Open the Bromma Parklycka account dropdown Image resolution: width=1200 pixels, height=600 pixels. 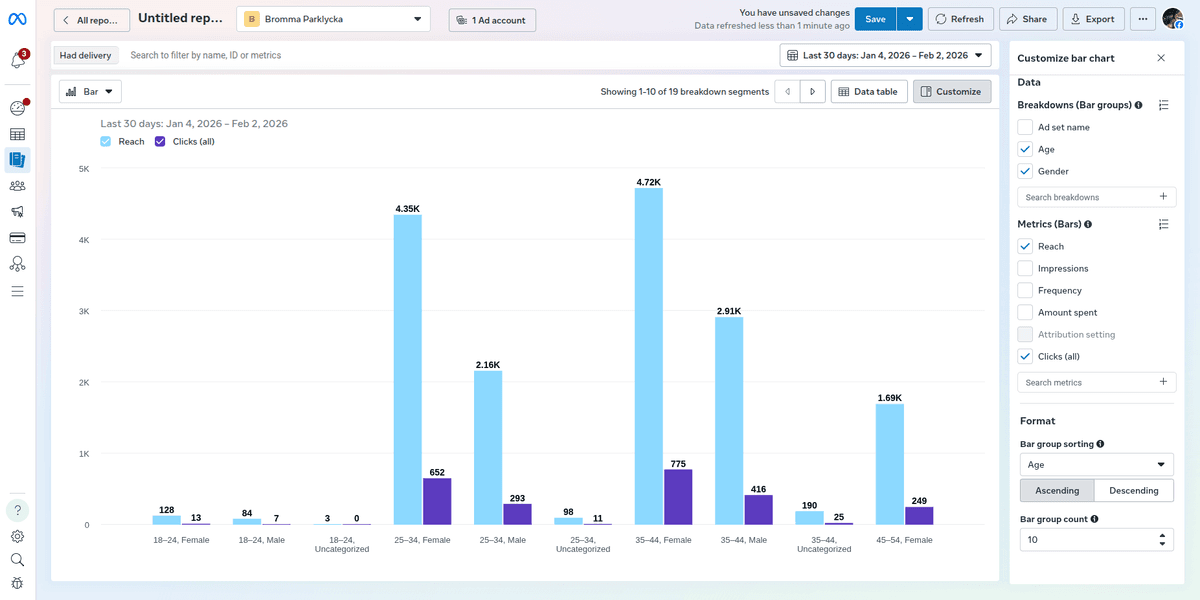point(334,19)
